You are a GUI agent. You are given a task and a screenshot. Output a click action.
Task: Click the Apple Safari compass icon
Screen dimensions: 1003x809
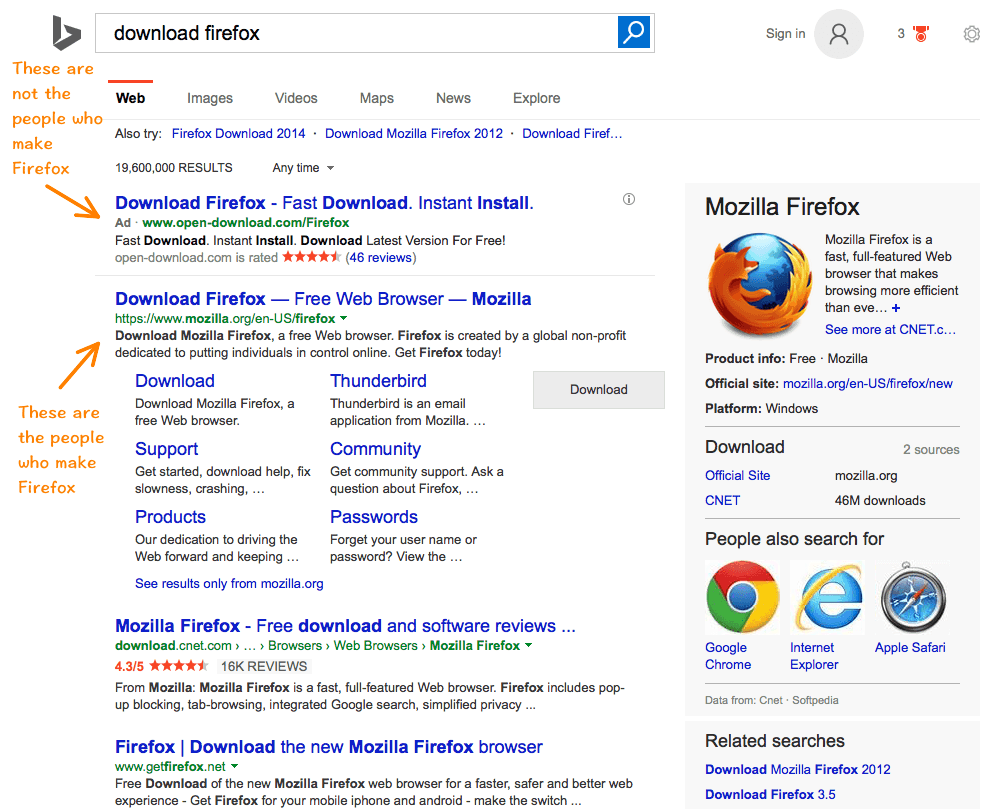click(x=913, y=597)
